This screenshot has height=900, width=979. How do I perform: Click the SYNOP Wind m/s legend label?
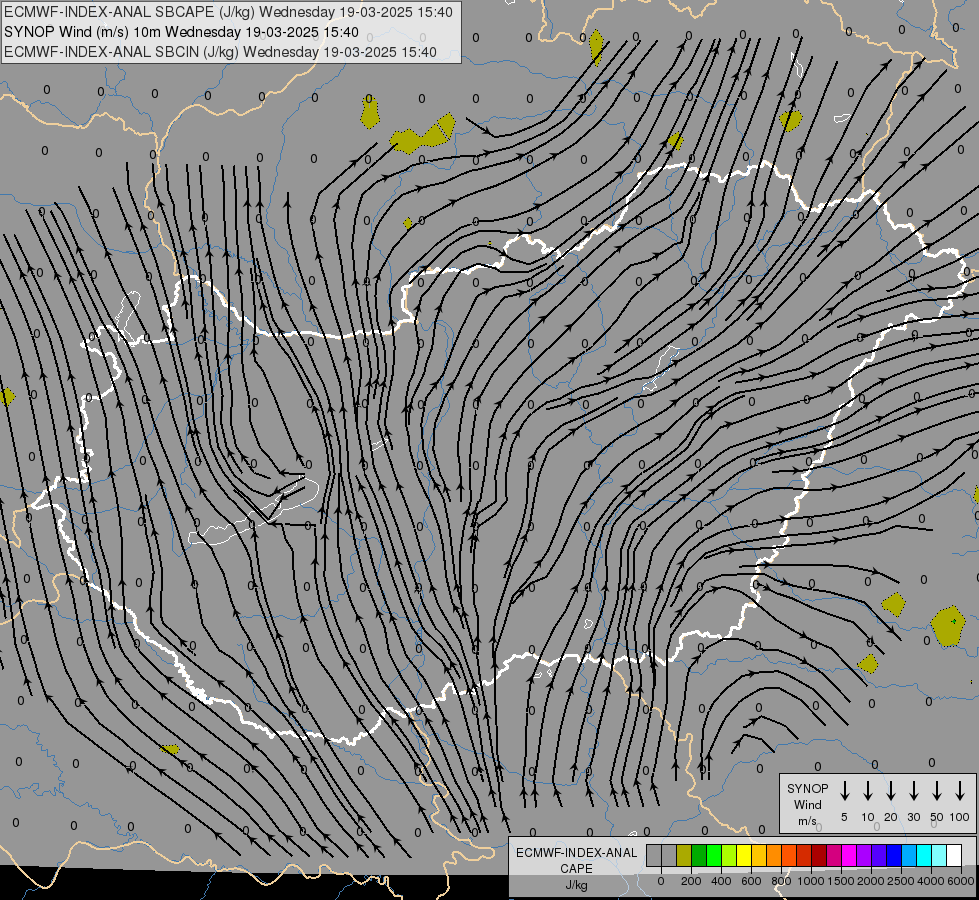[807, 804]
